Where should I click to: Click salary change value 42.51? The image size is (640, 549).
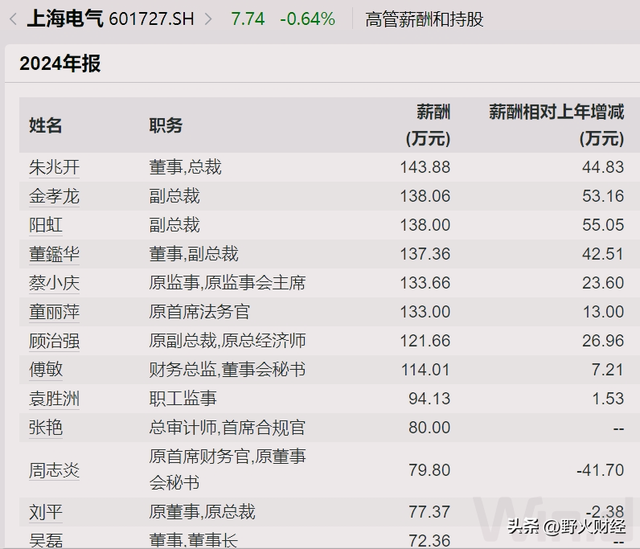(603, 254)
